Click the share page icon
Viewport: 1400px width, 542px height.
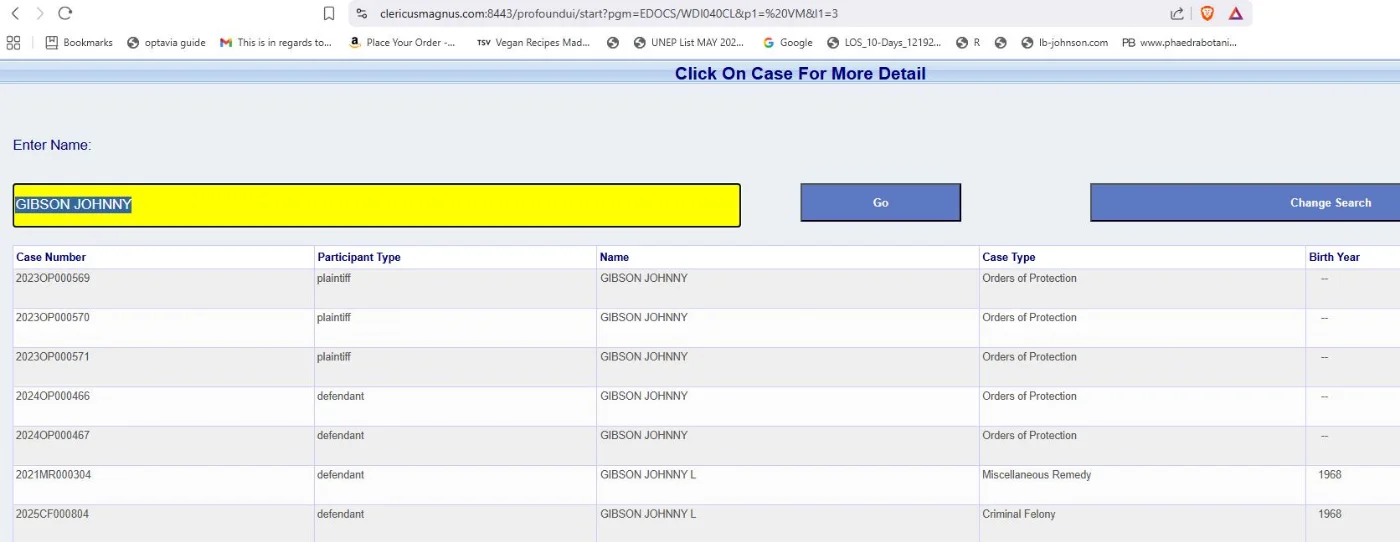pyautogui.click(x=1177, y=13)
